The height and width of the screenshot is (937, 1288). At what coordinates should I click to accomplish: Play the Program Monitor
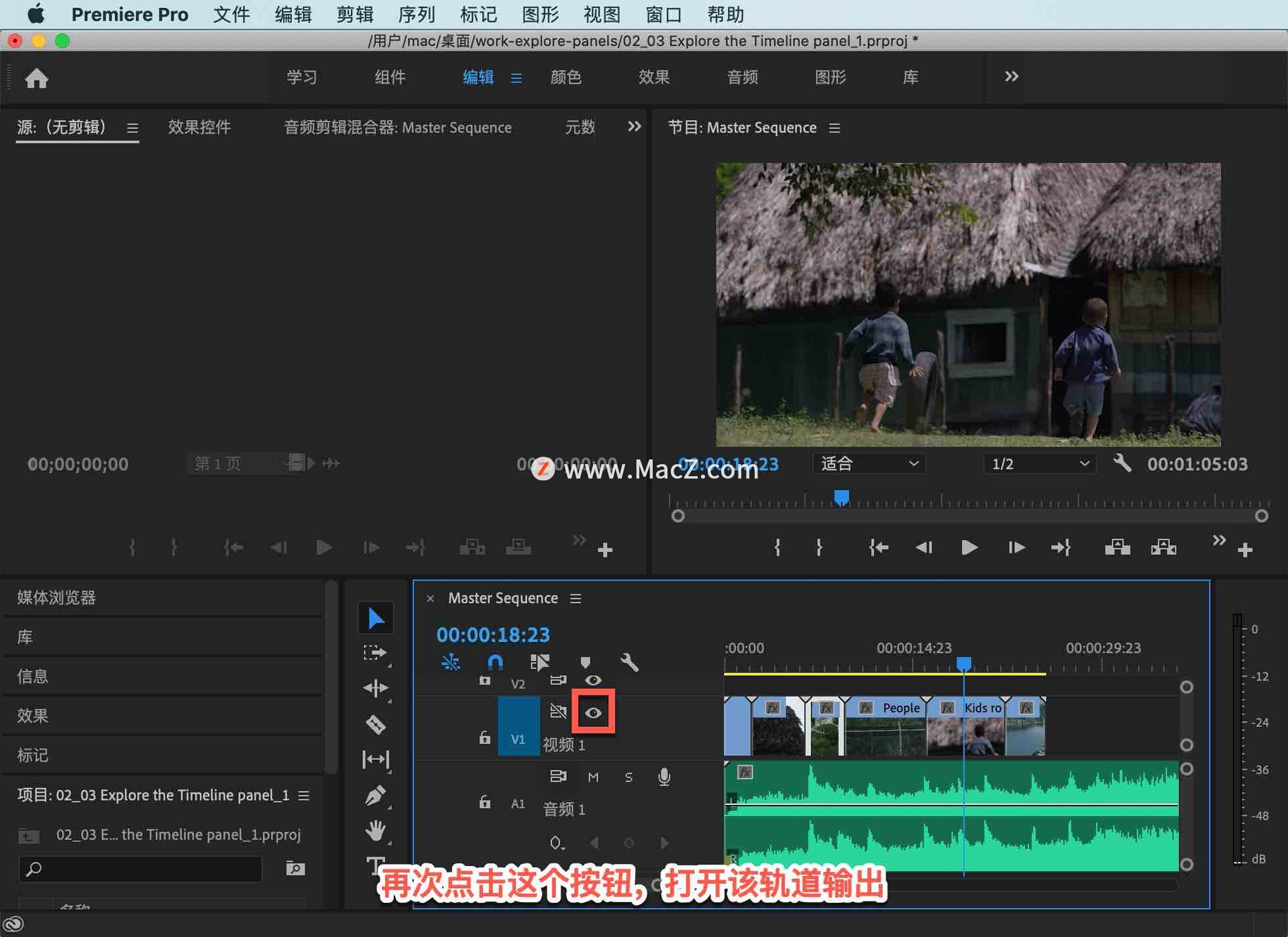[969, 548]
